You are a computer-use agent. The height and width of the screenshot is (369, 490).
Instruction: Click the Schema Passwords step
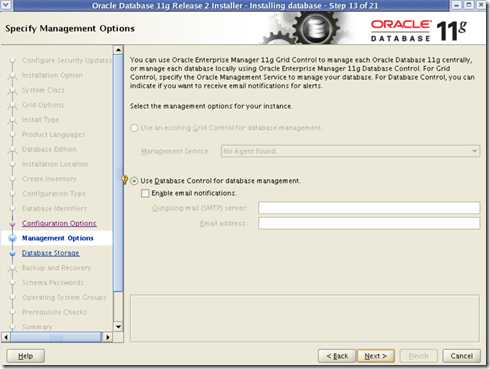[x=53, y=283]
